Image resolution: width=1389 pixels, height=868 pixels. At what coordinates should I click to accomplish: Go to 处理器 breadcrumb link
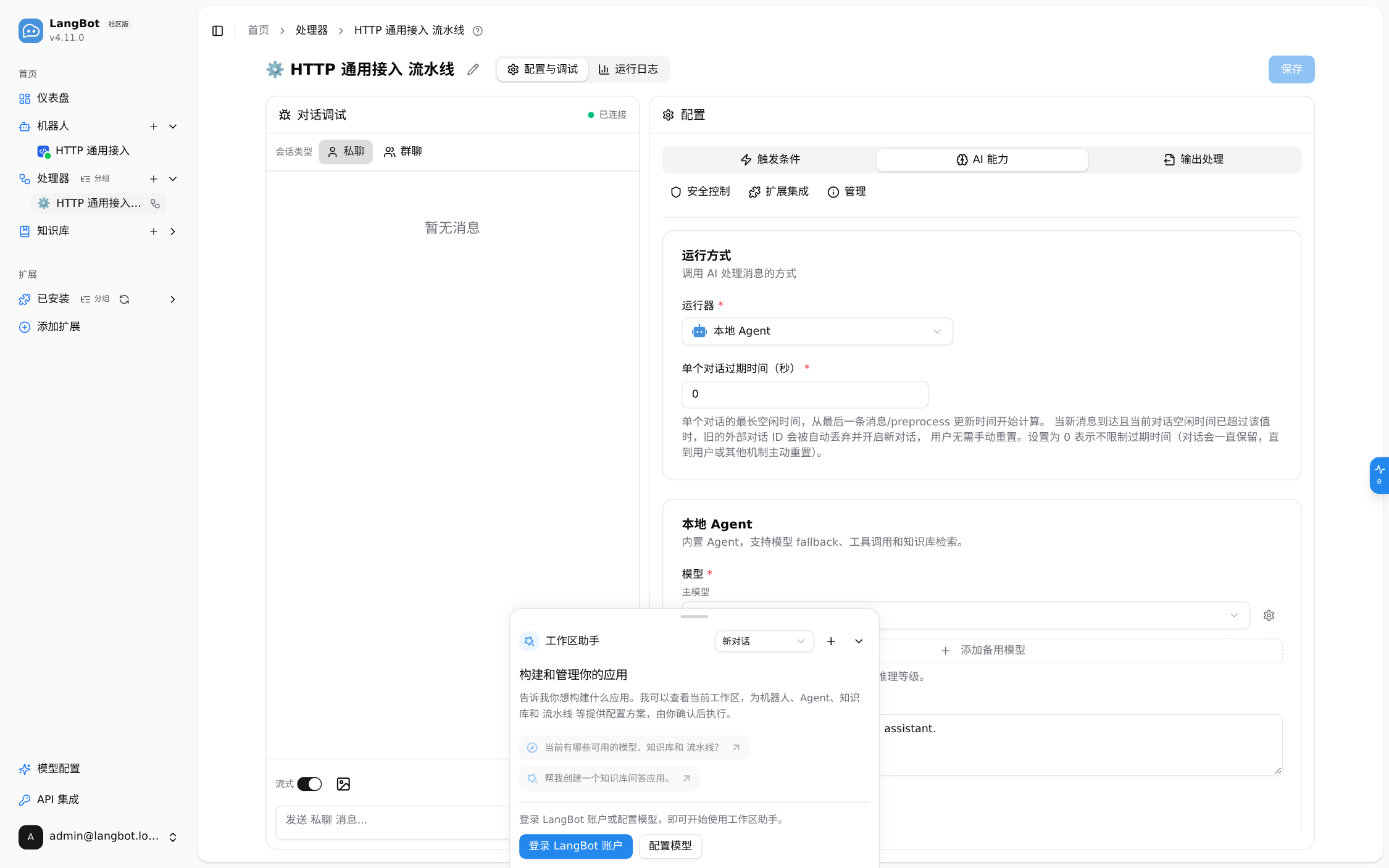coord(311,31)
